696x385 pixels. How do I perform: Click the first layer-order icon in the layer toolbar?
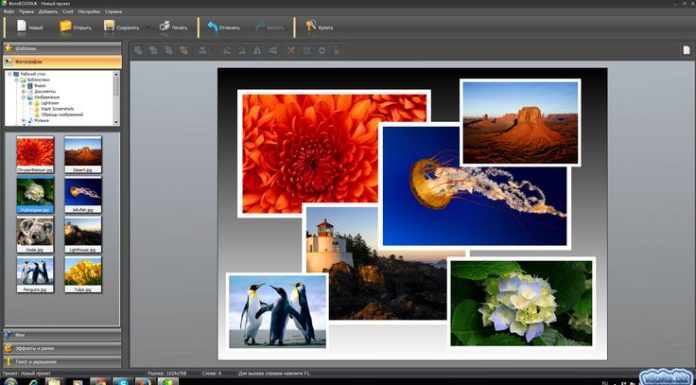(x=138, y=50)
